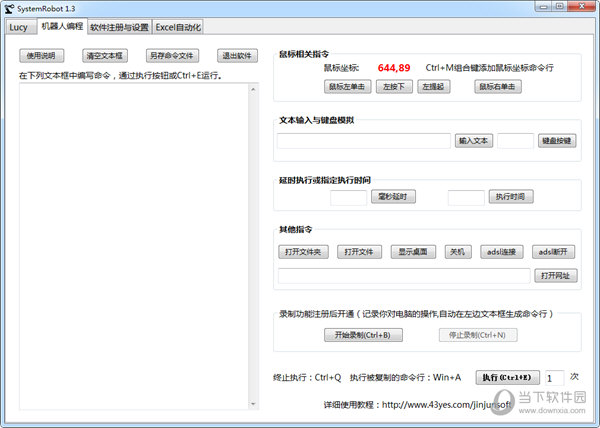Viewport: 600px width, 428px height.
Task: Click inside the large command text box
Action: (x=134, y=246)
